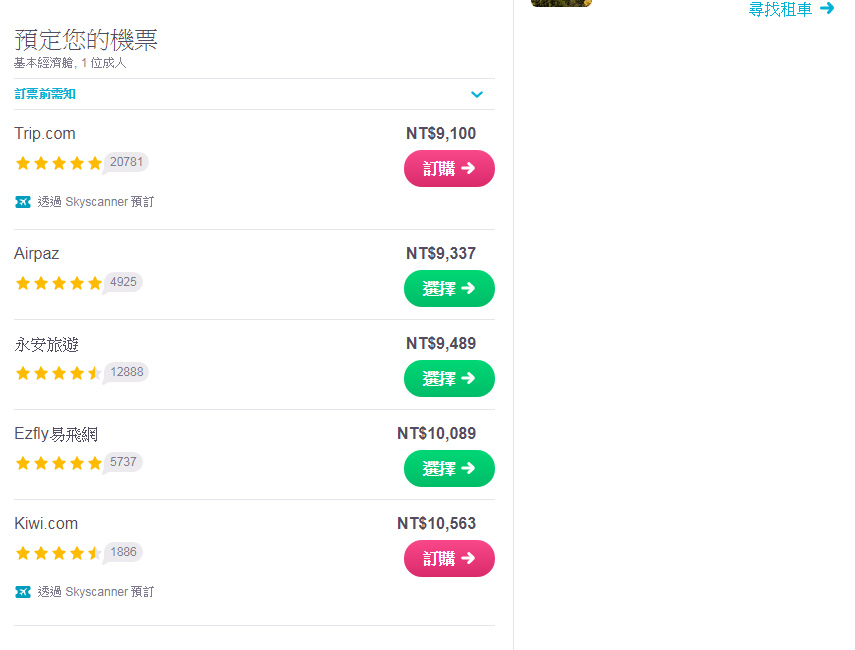
Task: Choose the 永安旅遊 NT$9,489 offer
Action: coord(449,378)
